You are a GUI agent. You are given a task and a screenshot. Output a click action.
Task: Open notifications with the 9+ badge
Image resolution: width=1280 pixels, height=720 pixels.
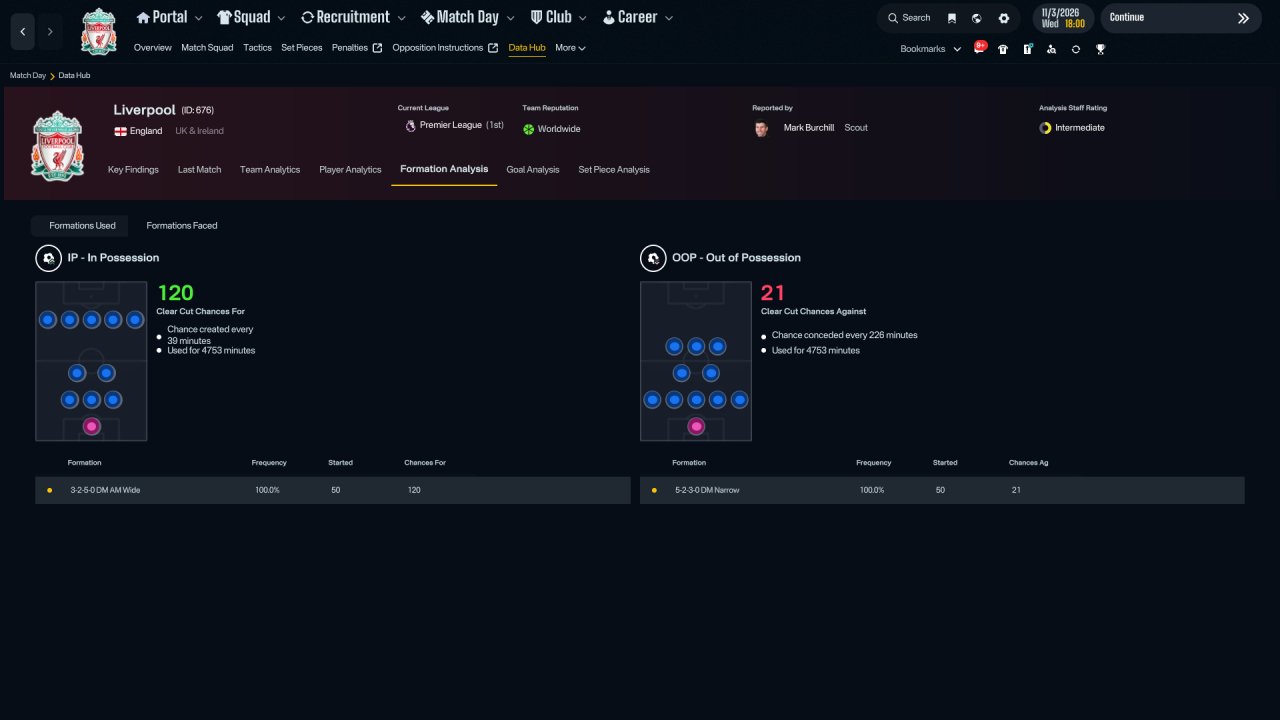tap(979, 48)
